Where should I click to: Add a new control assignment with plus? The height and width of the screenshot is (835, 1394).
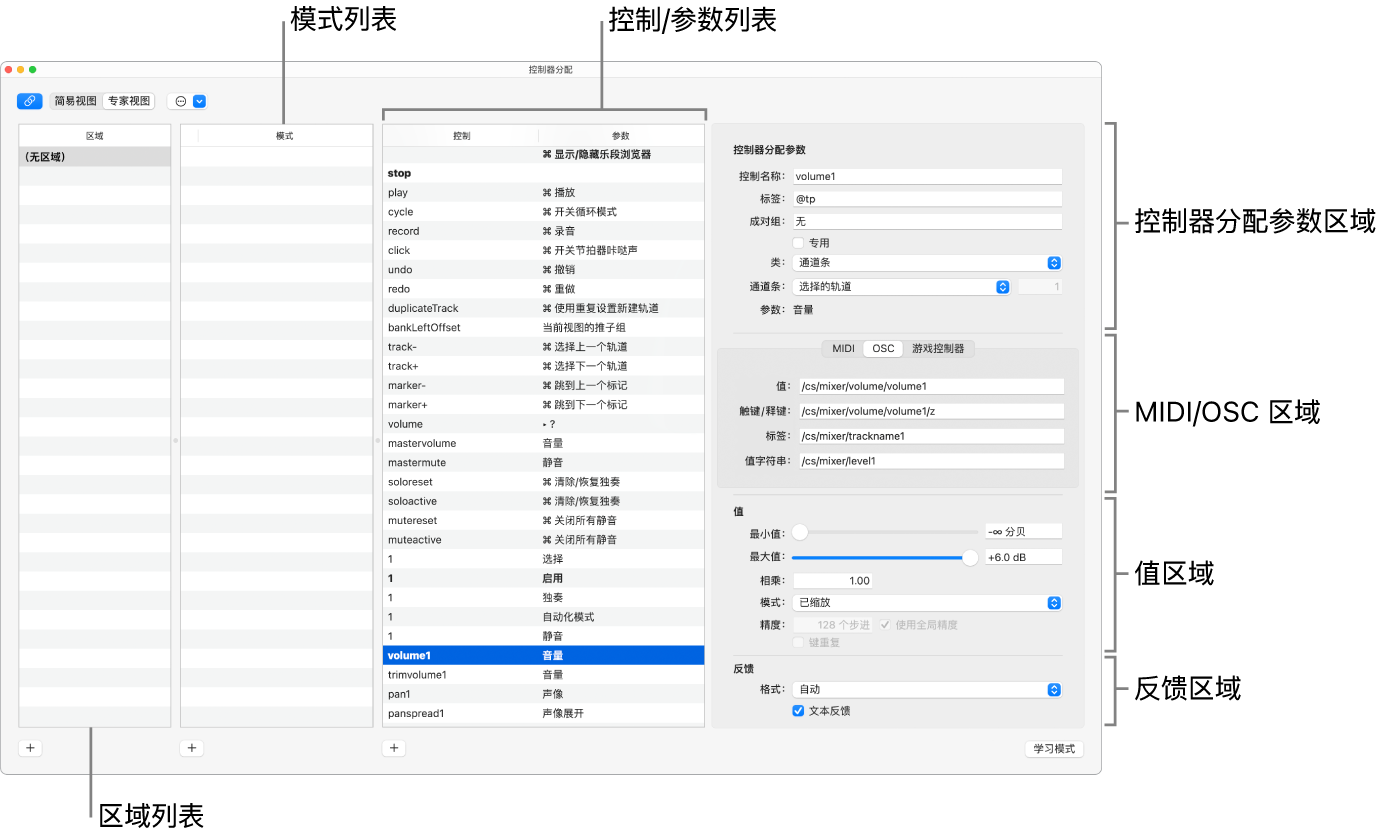coord(394,748)
